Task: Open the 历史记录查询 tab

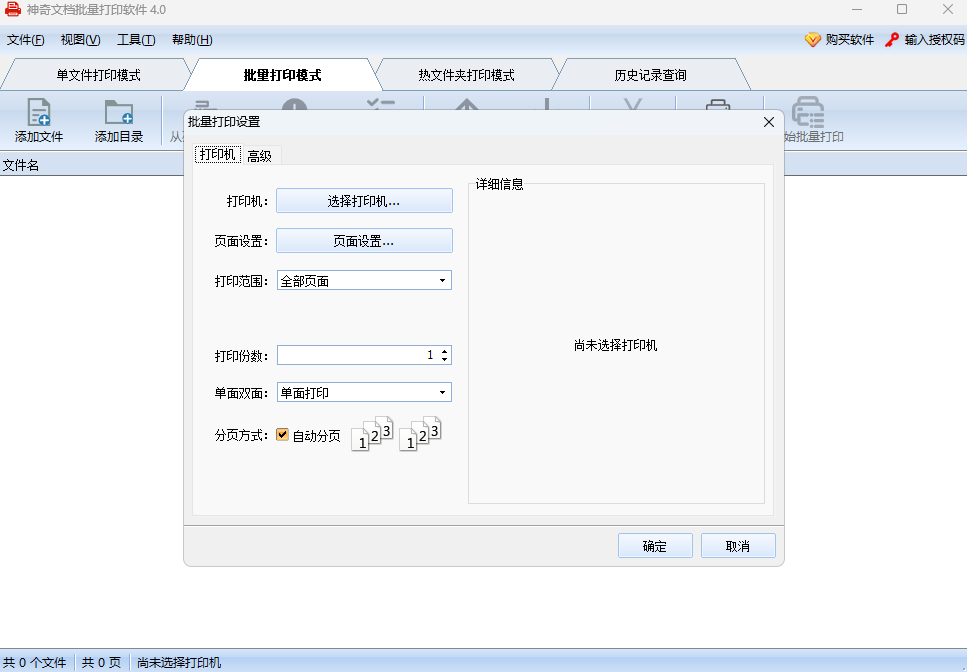Action: pyautogui.click(x=650, y=75)
